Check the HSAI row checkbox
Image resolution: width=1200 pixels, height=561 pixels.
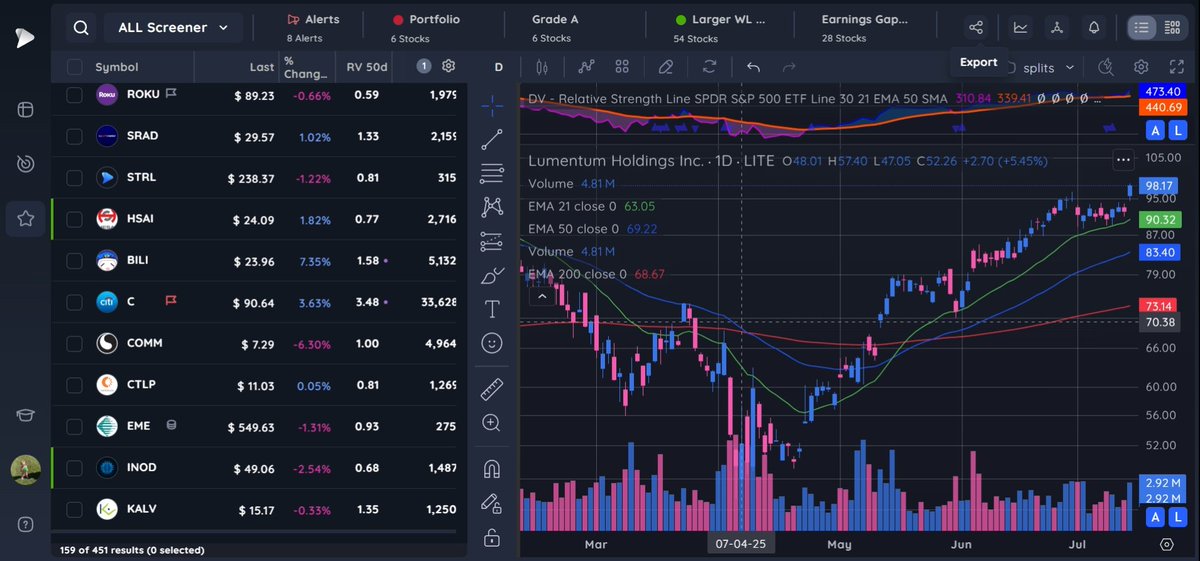point(74,219)
